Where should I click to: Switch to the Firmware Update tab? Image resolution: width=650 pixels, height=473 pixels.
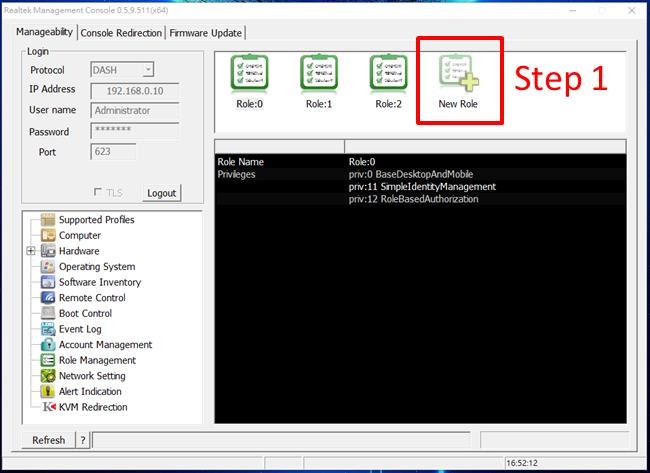click(x=206, y=33)
